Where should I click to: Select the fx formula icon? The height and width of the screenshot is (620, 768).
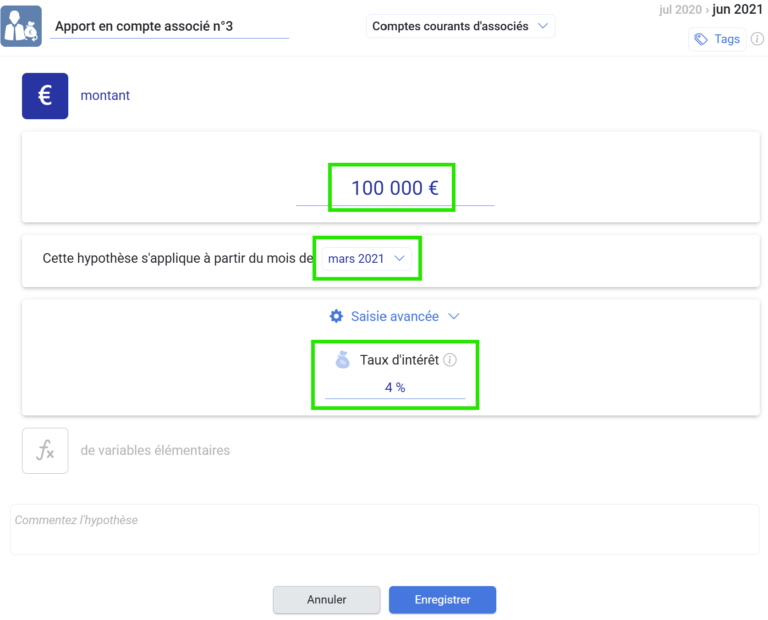[45, 450]
